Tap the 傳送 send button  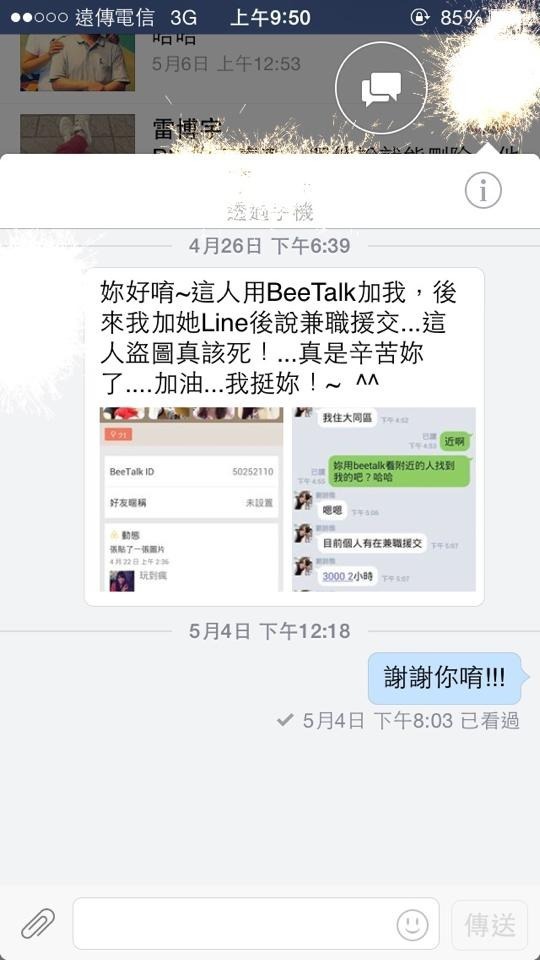click(489, 924)
